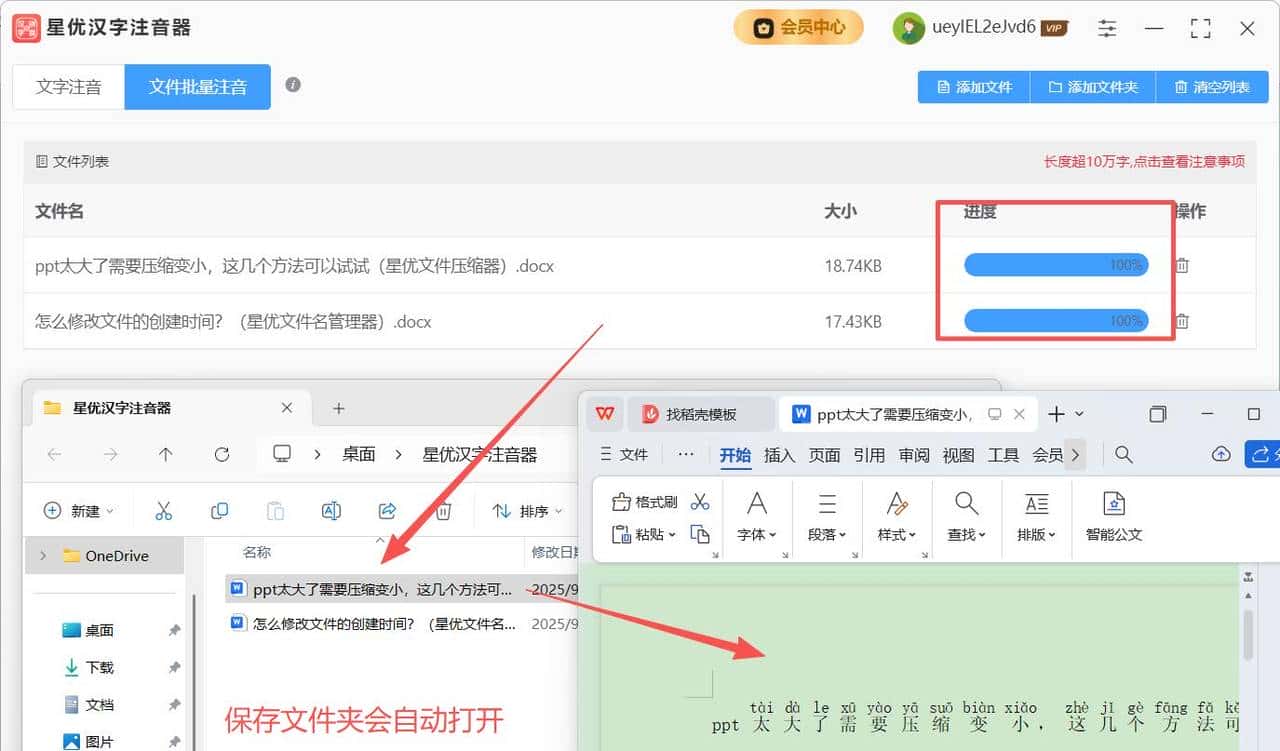
Task: Switch to the 文字注音 tab
Action: click(67, 86)
